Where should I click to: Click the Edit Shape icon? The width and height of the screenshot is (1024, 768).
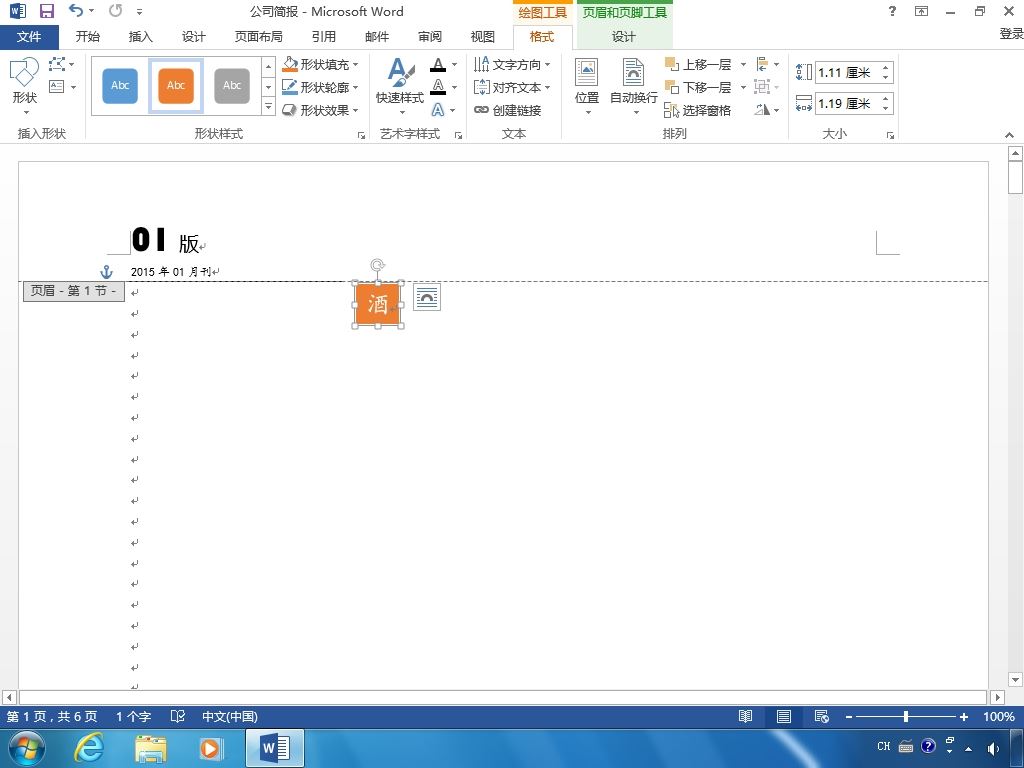(x=57, y=64)
